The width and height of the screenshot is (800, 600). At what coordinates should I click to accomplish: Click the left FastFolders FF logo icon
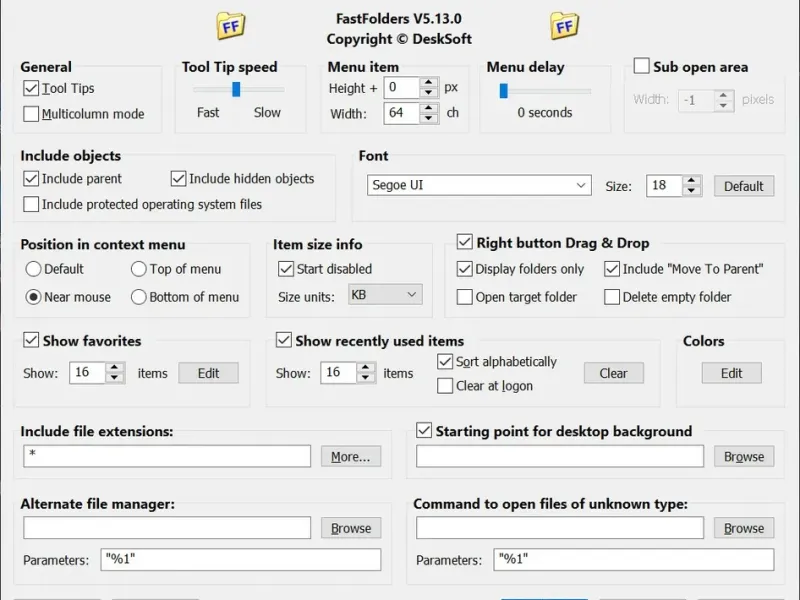[x=231, y=25]
